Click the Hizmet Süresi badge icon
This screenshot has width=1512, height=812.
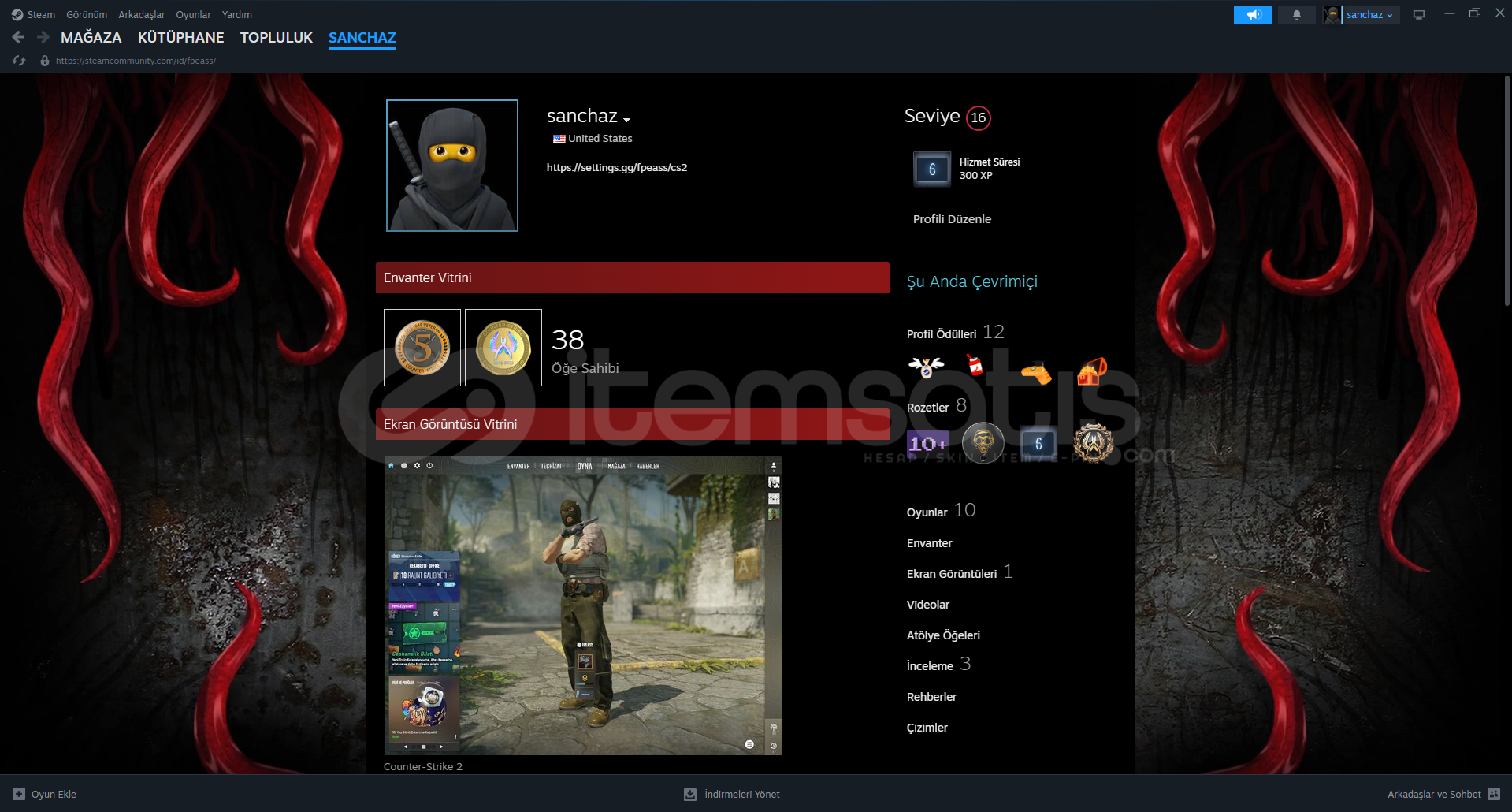[932, 169]
